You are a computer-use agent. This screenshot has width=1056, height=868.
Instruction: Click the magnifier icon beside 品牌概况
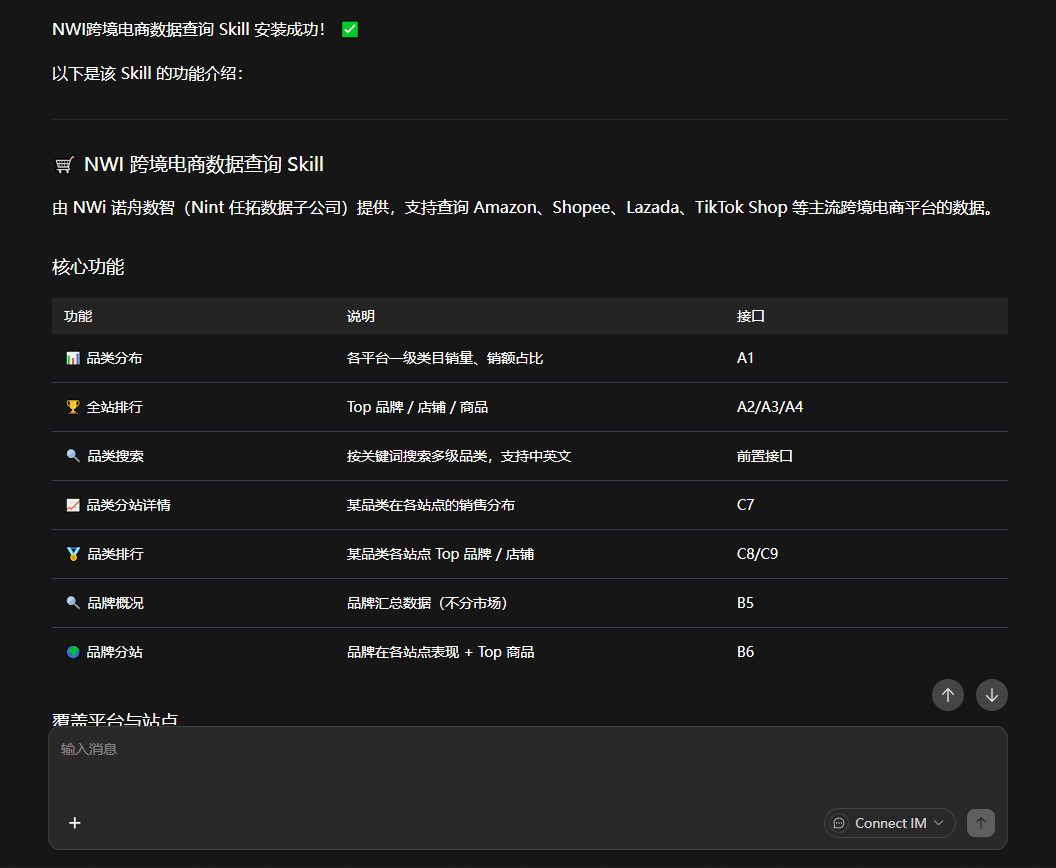(x=73, y=603)
